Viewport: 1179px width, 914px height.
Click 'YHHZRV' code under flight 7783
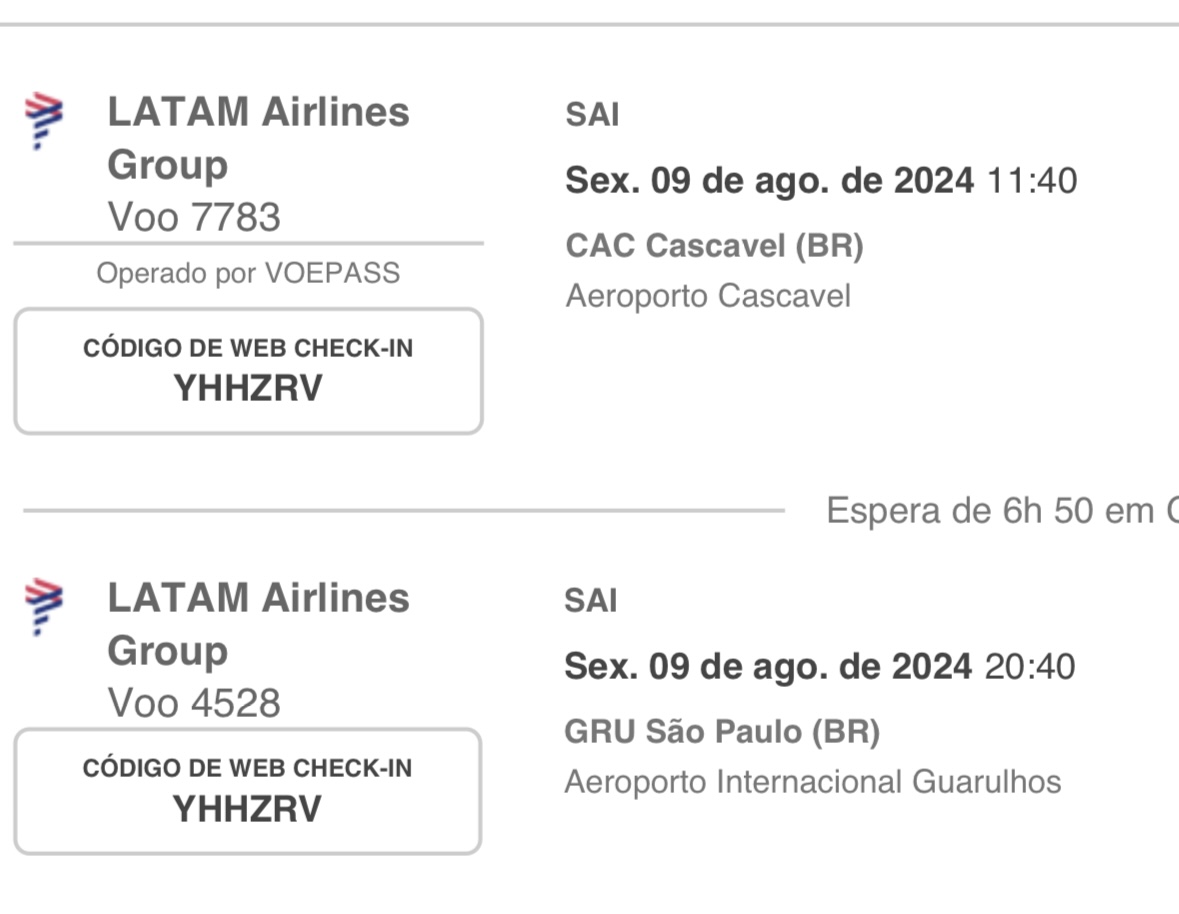click(x=248, y=389)
